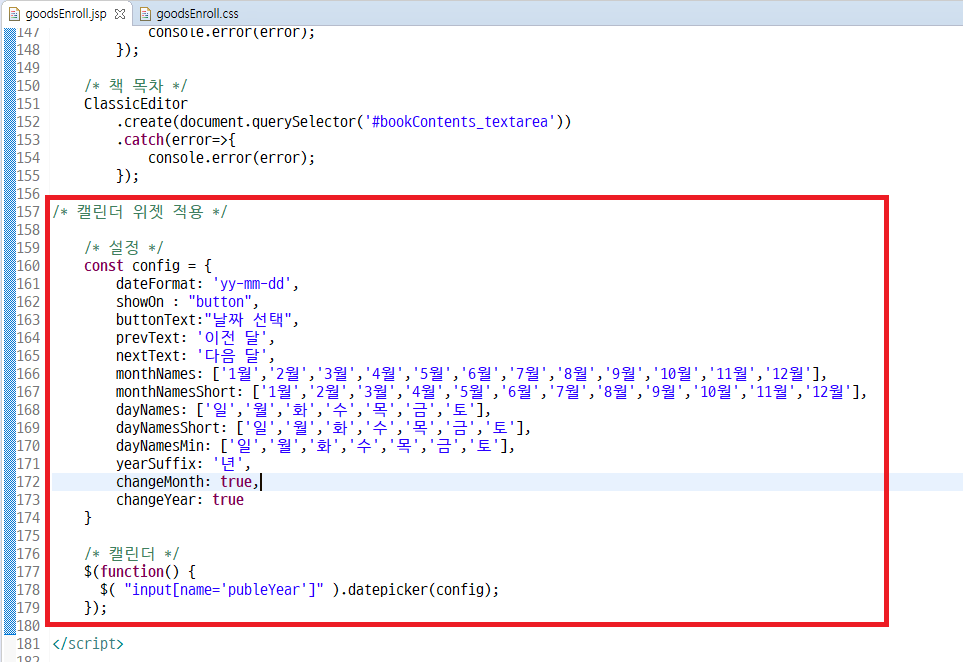Viewport: 963px width, 662px height.
Task: Click the "input[name='publeYear']" selector string
Action: tap(224, 590)
